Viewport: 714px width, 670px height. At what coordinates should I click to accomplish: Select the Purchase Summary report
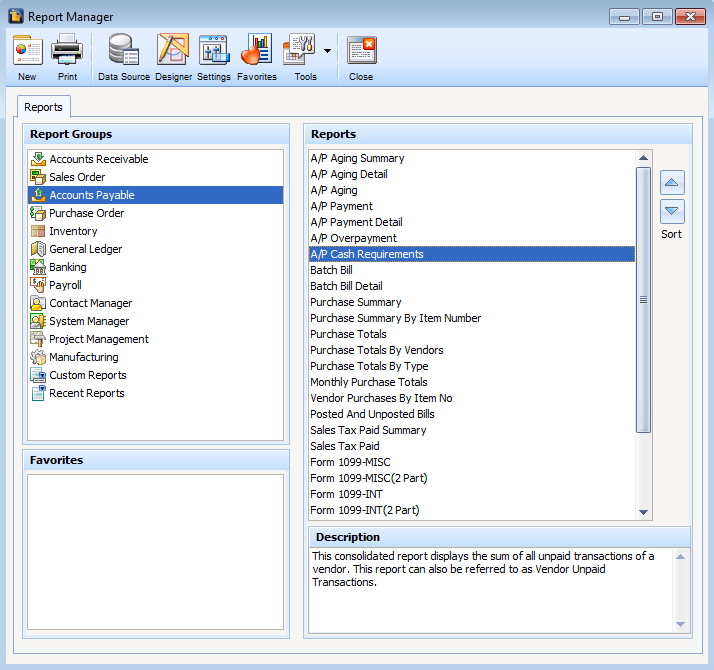(x=472, y=302)
